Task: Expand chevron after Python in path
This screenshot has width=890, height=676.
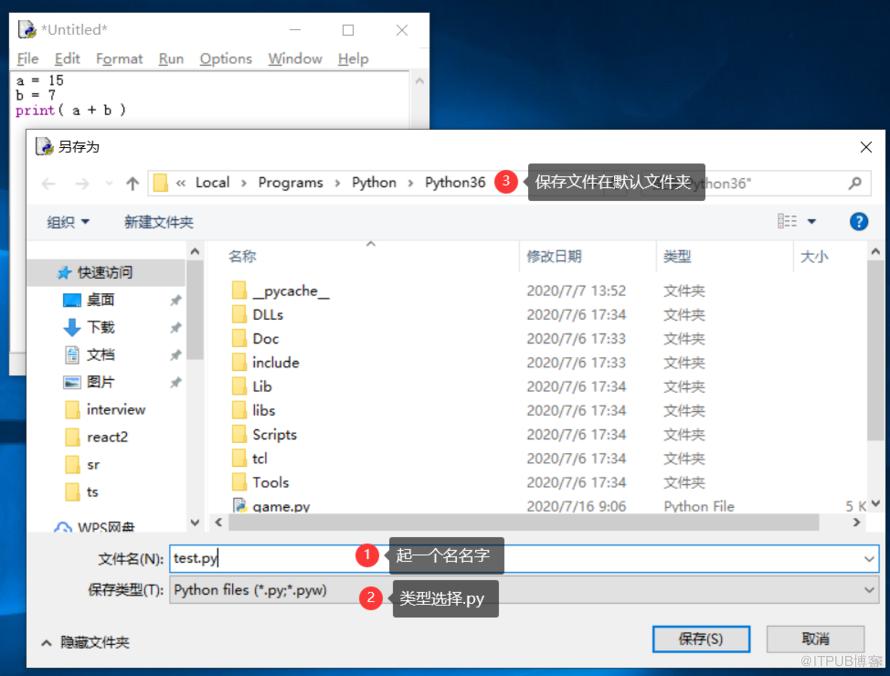Action: [x=410, y=183]
